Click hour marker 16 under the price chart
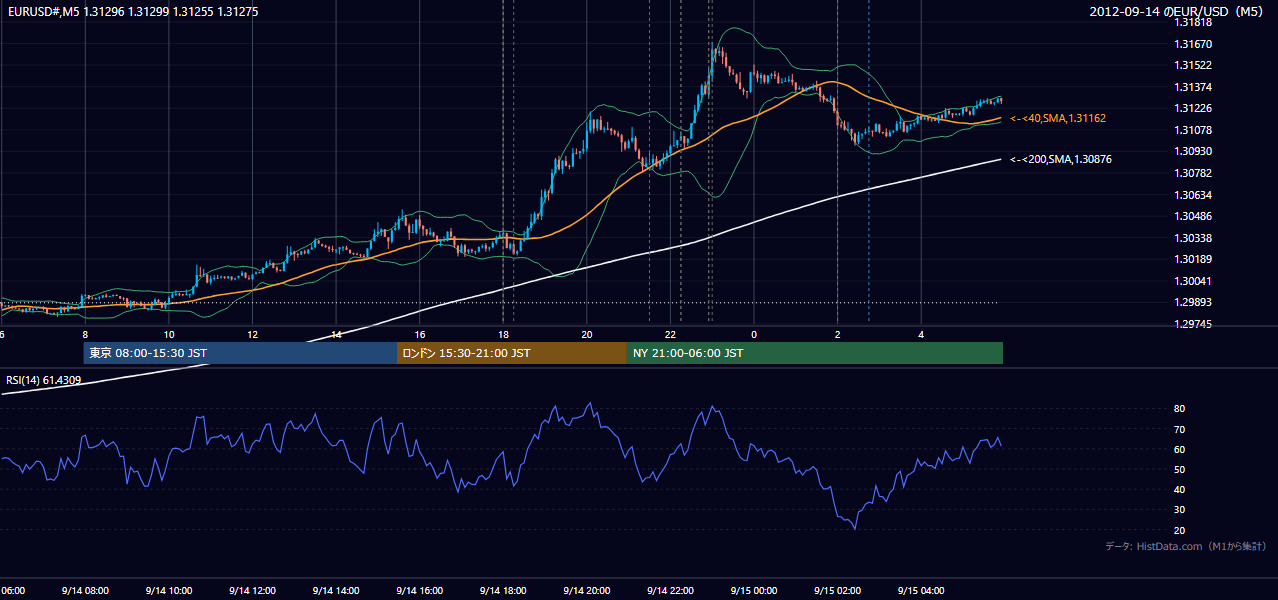 (x=420, y=334)
